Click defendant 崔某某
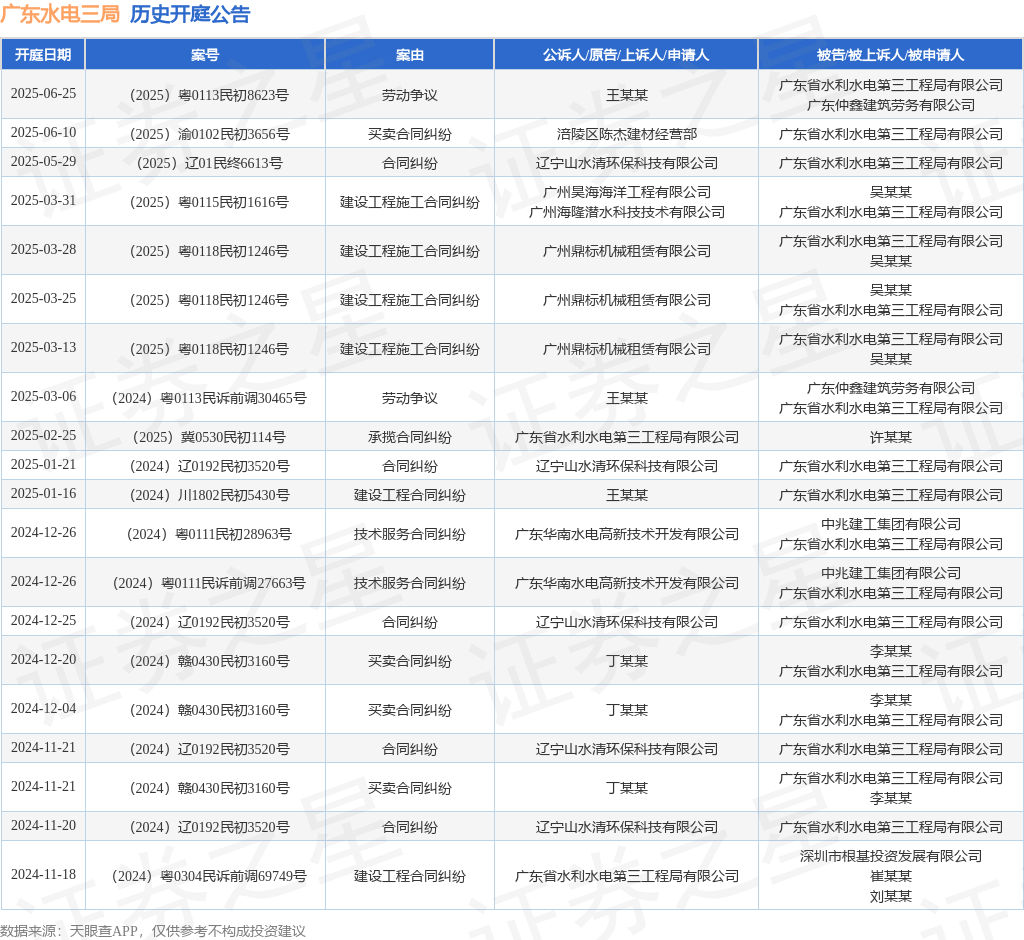The width and height of the screenshot is (1024, 940). 890,877
